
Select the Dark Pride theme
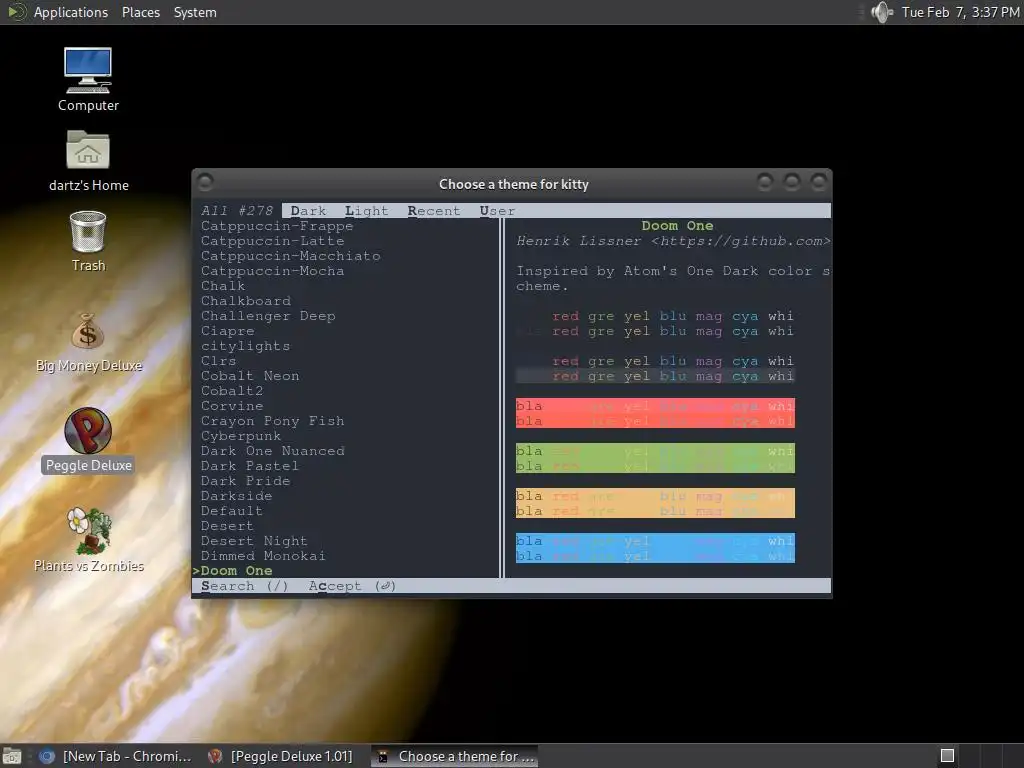point(246,481)
